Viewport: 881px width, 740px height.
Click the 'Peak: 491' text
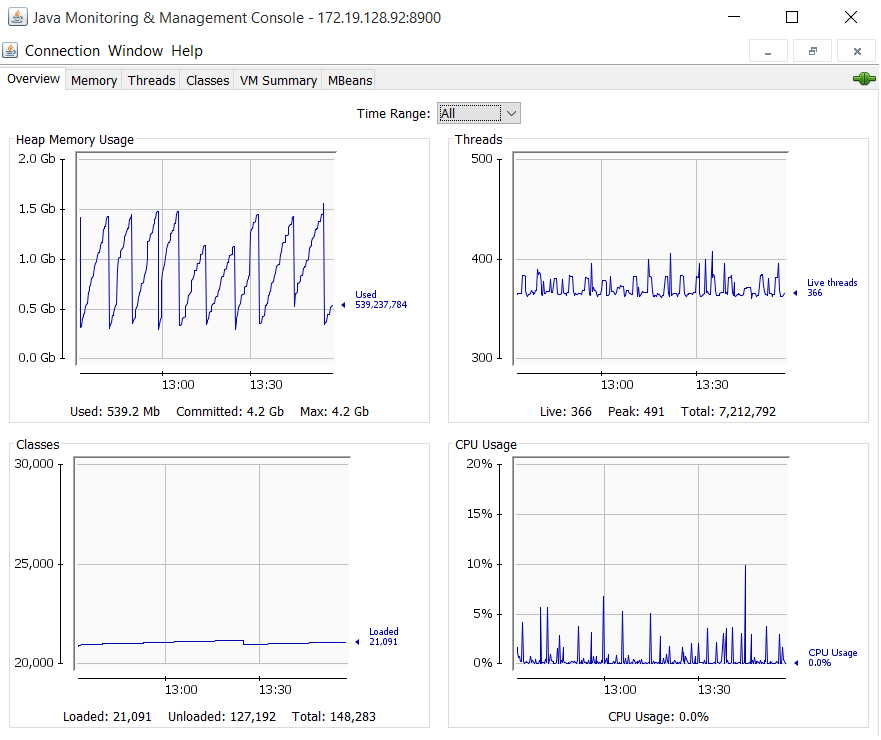tap(636, 411)
